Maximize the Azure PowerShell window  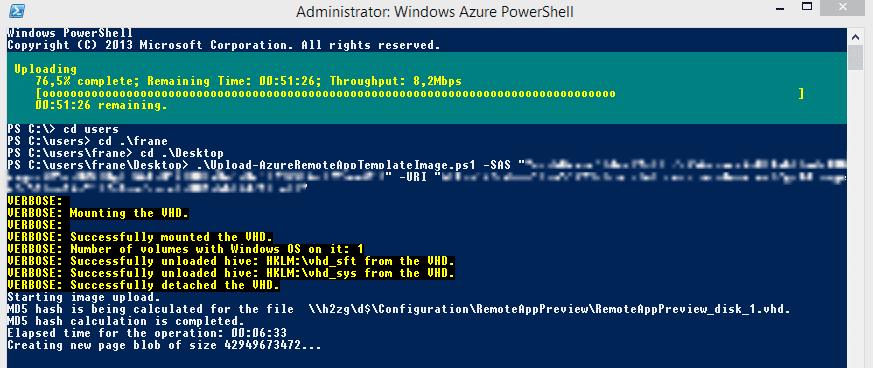pyautogui.click(x=807, y=9)
